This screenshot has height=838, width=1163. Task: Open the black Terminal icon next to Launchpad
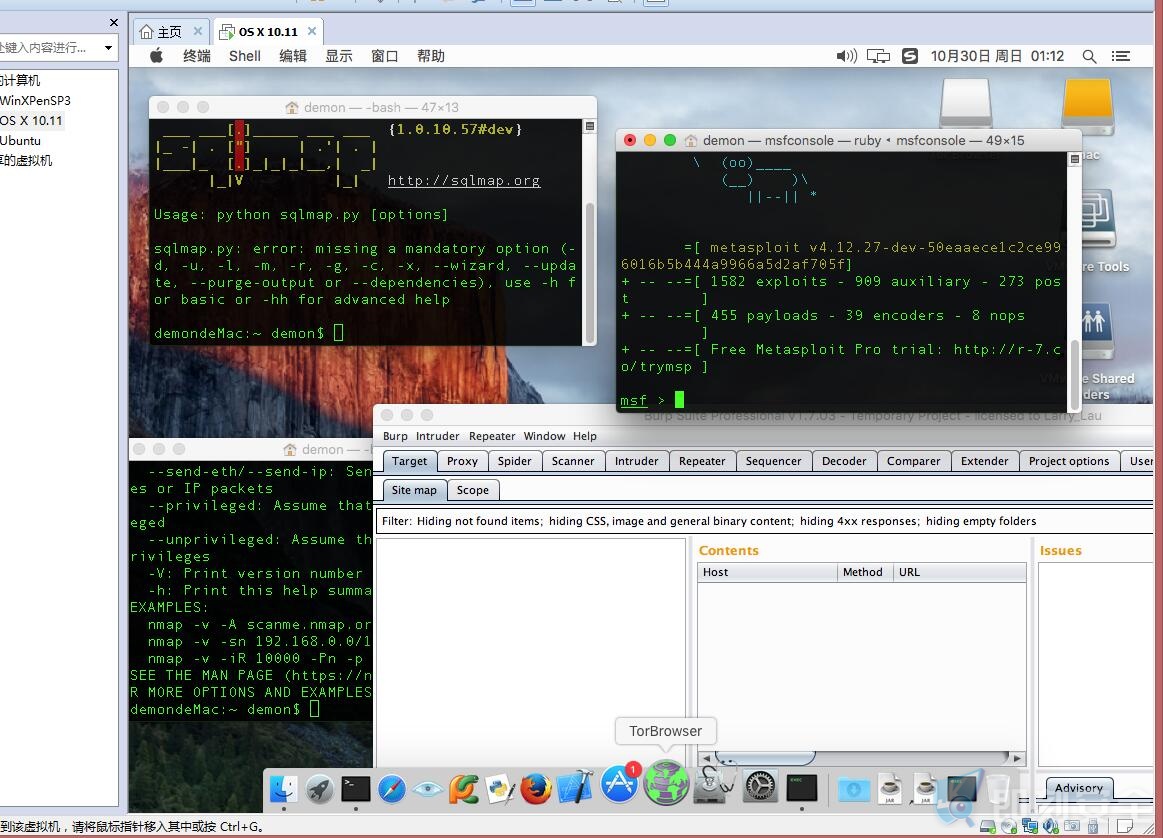pos(356,789)
